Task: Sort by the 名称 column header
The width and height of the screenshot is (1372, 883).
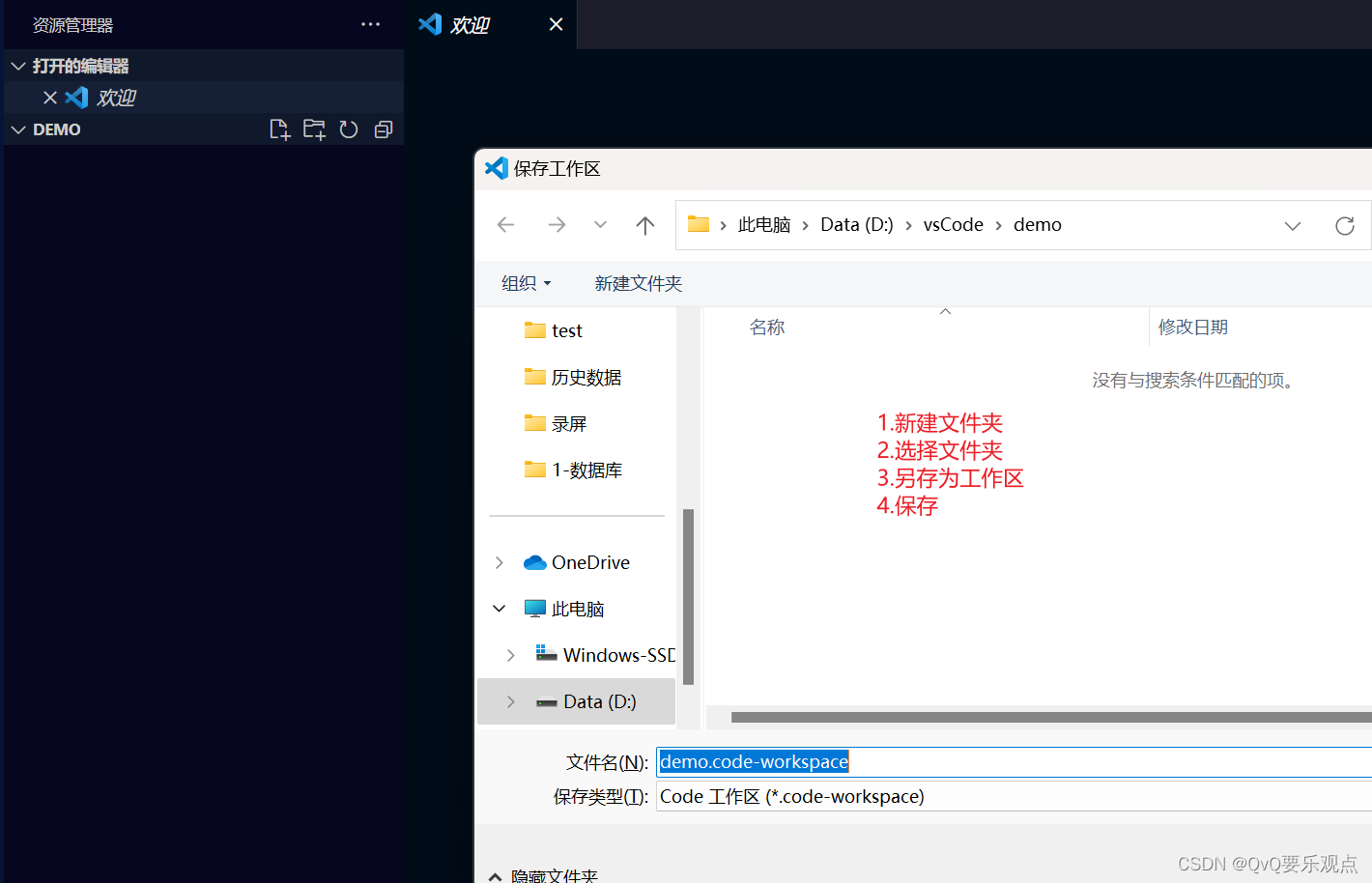Action: [x=767, y=328]
